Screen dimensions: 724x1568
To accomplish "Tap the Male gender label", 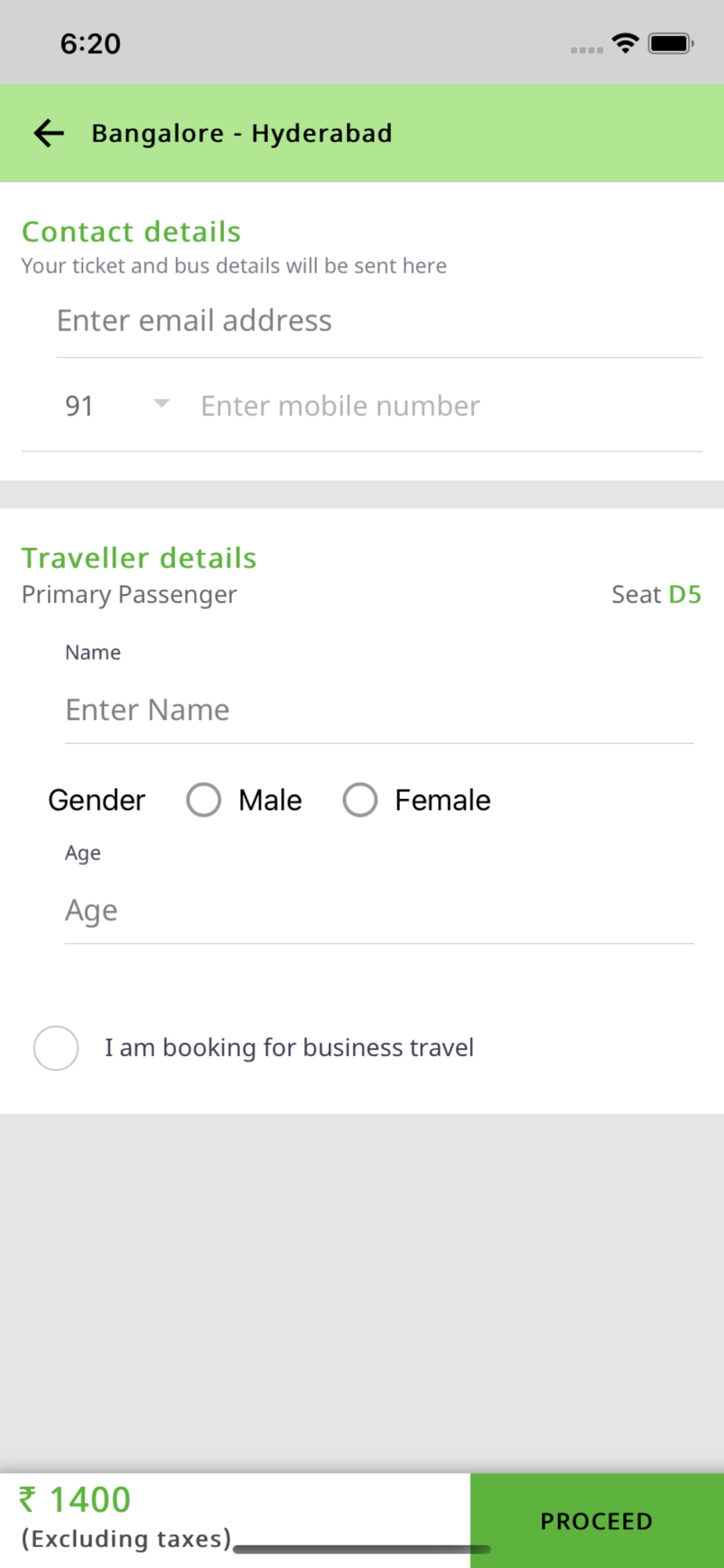I will [x=270, y=800].
